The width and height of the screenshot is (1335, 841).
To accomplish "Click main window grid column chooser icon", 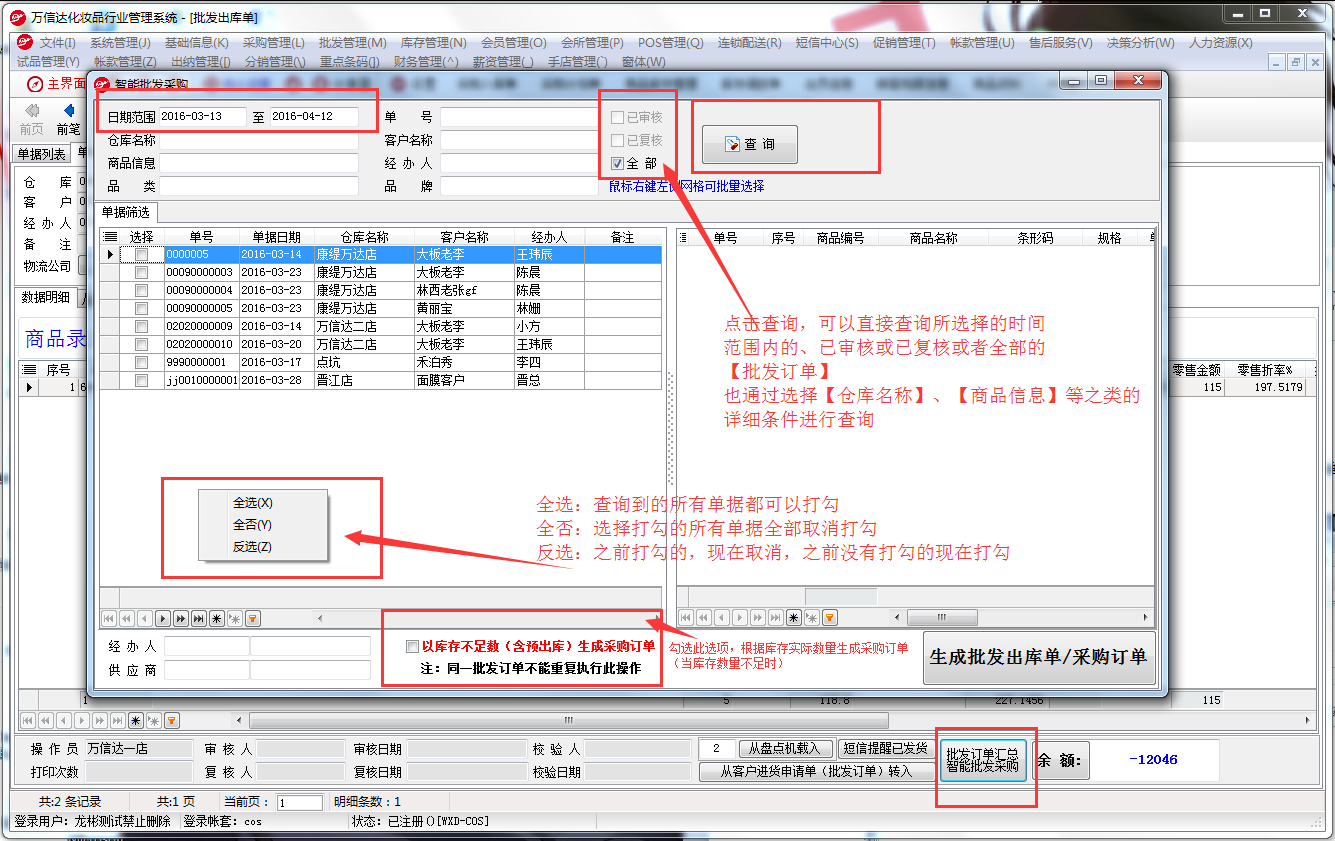I will 28,370.
